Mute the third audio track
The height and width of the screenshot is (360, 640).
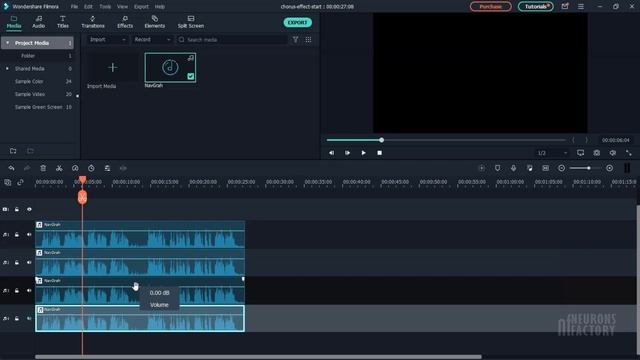click(29, 291)
